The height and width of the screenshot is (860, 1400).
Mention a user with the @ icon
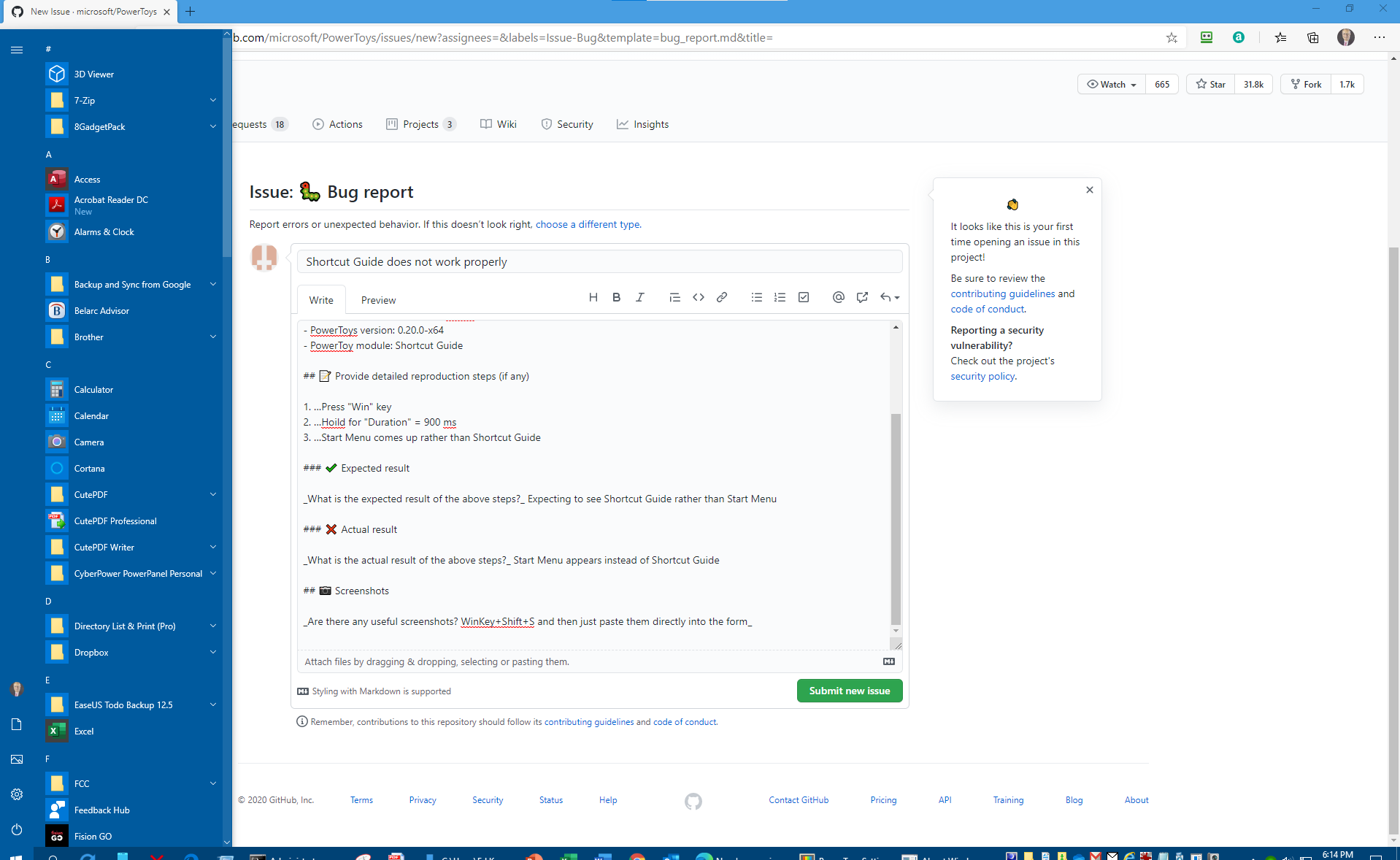839,297
